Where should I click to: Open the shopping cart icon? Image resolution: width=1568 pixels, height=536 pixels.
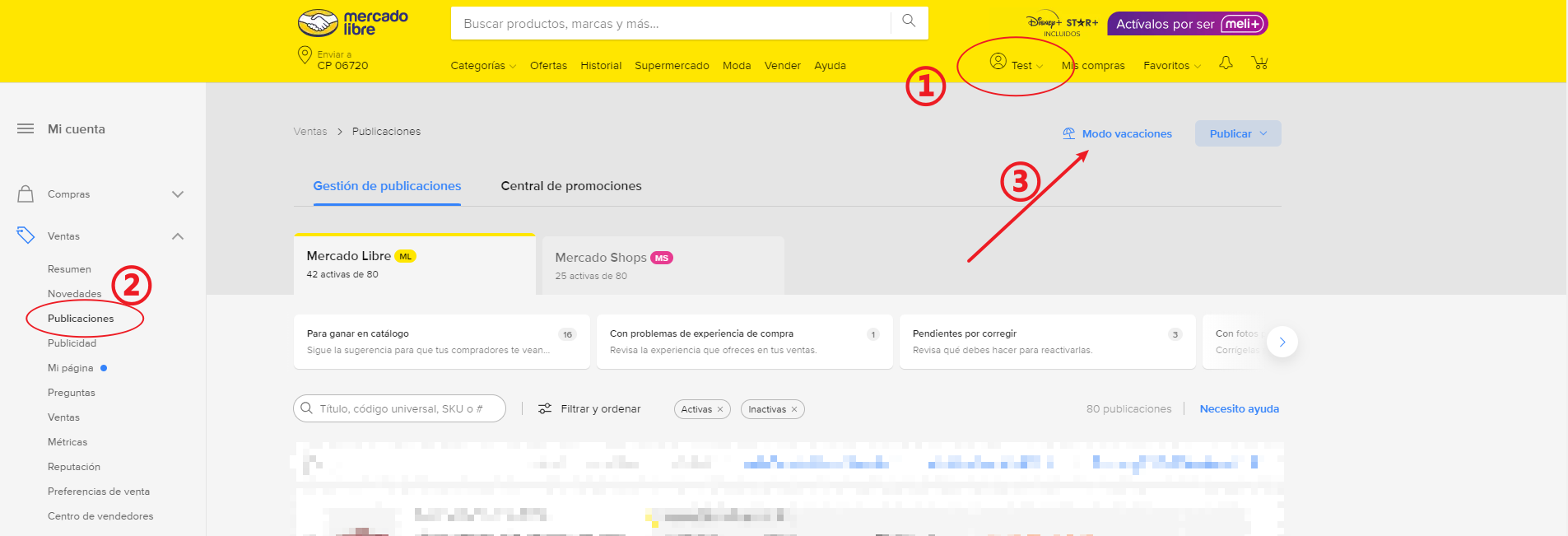tap(1259, 63)
